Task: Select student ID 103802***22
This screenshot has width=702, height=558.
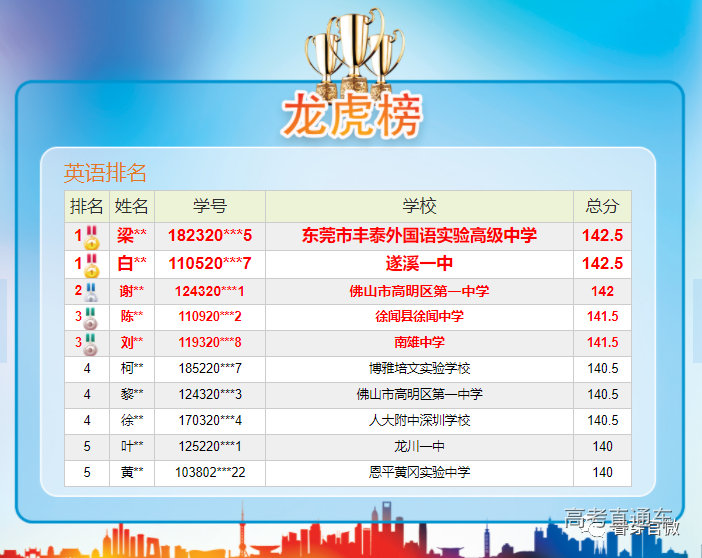Action: pyautogui.click(x=210, y=472)
